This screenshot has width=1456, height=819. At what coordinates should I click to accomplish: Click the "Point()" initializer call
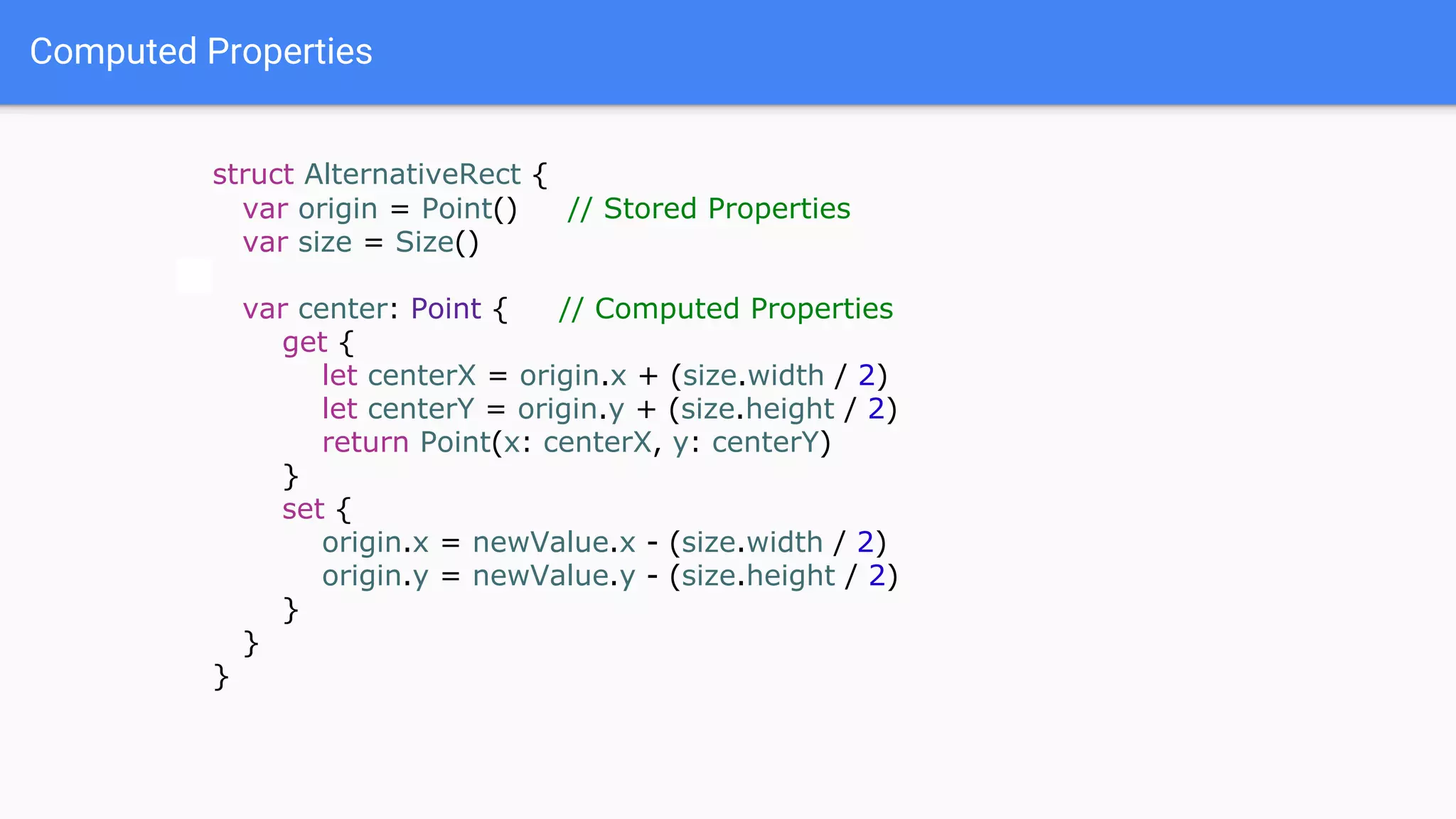(x=469, y=209)
